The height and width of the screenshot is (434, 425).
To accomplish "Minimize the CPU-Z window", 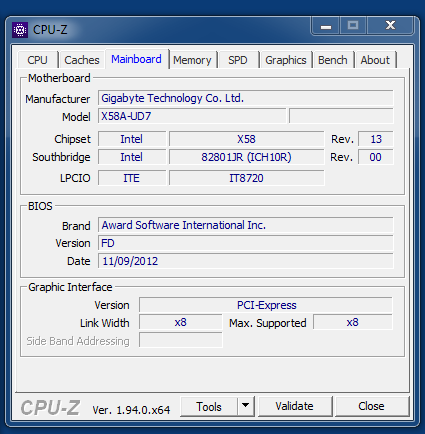I will 326,26.
